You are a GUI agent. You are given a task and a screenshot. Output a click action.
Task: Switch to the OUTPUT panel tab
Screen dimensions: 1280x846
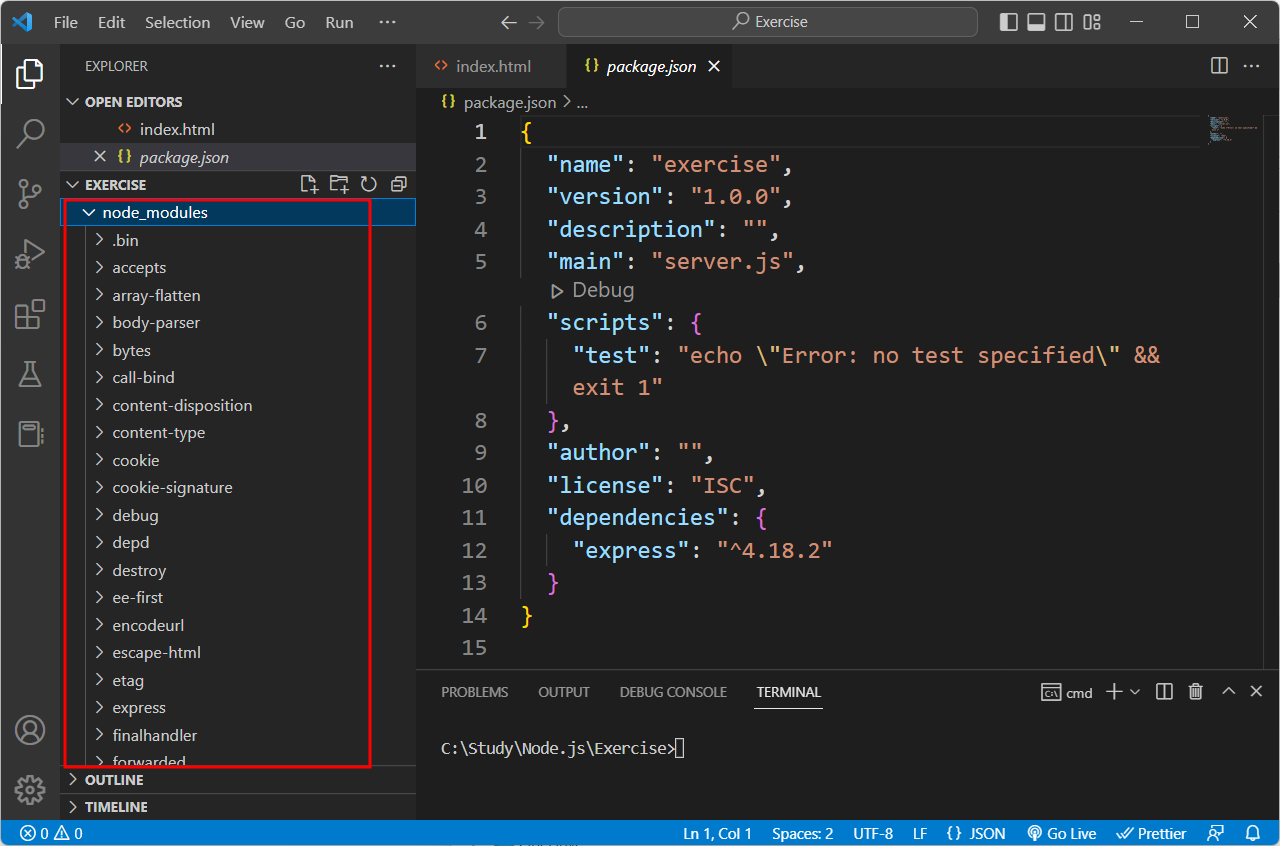[564, 692]
